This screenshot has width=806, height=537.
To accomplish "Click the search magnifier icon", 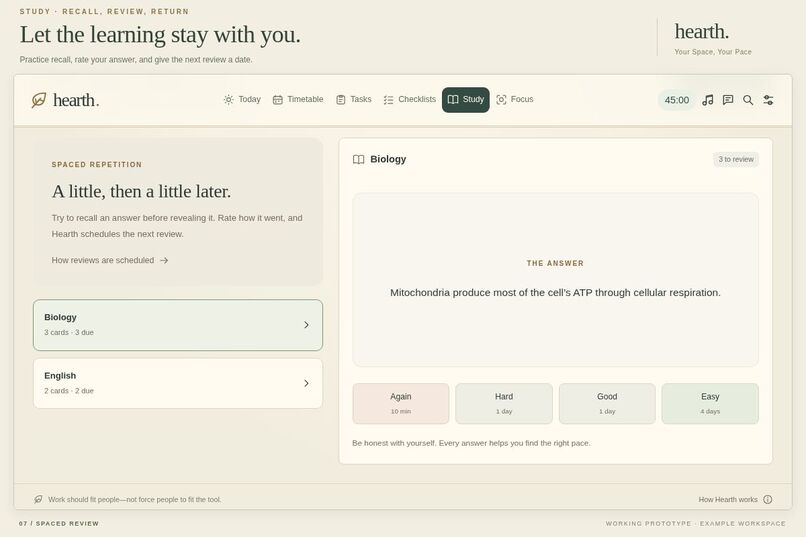I will coord(748,100).
